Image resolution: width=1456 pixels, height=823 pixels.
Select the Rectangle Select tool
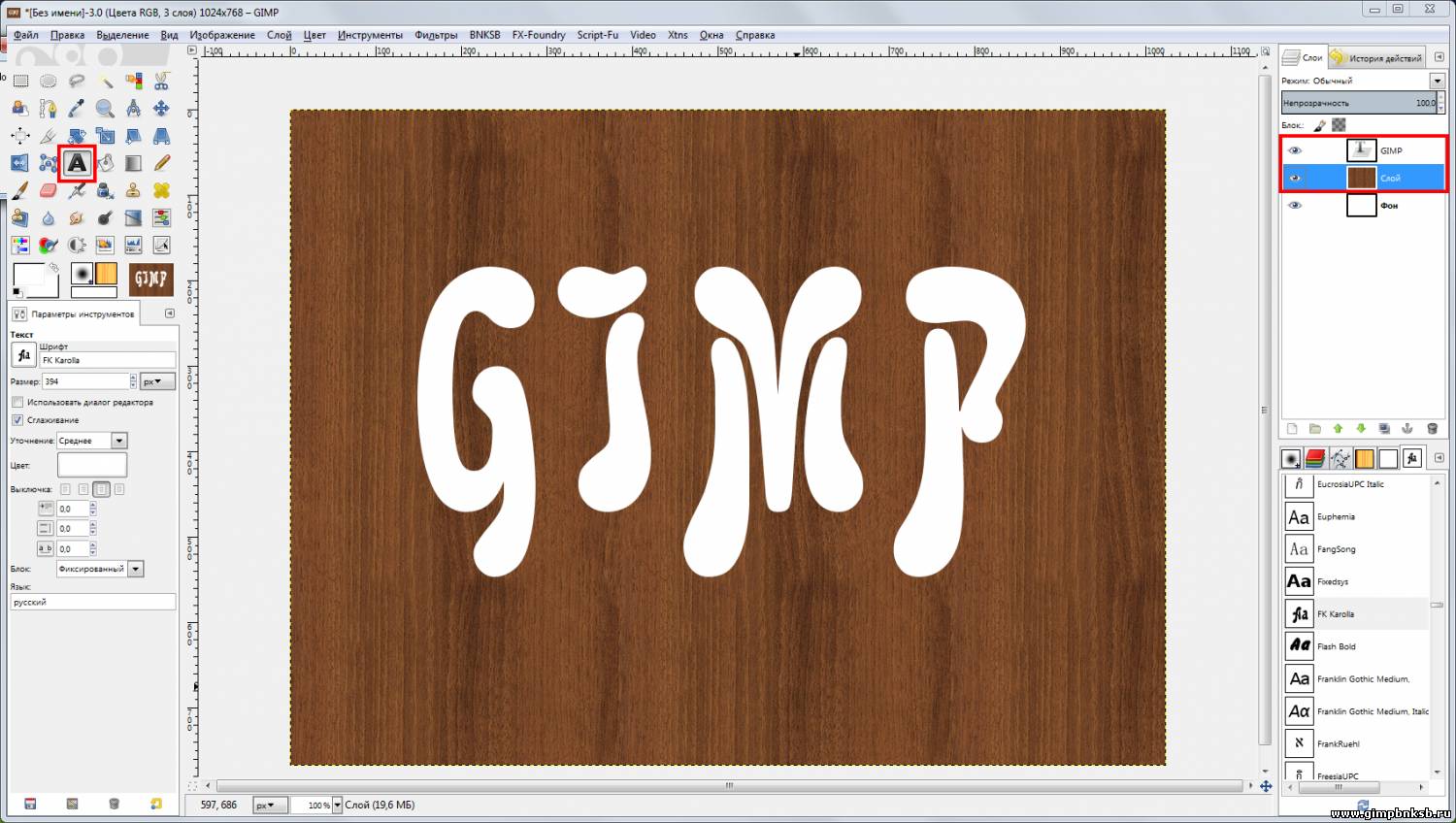(x=20, y=81)
